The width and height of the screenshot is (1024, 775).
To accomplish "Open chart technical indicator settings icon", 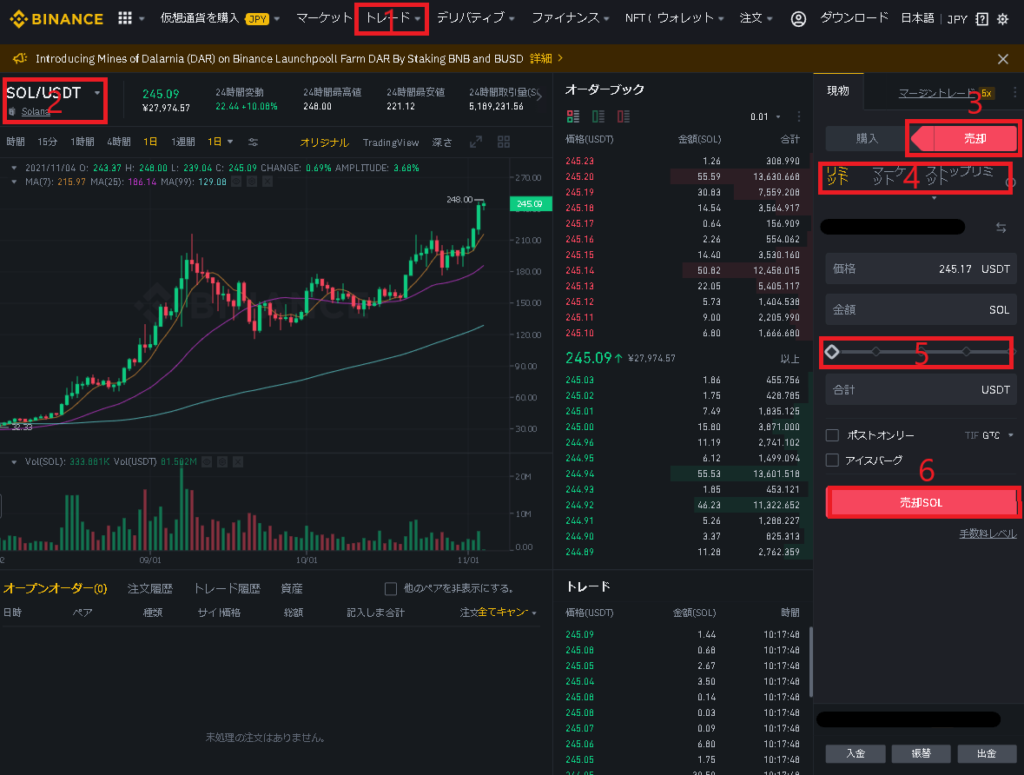I will click(x=253, y=142).
